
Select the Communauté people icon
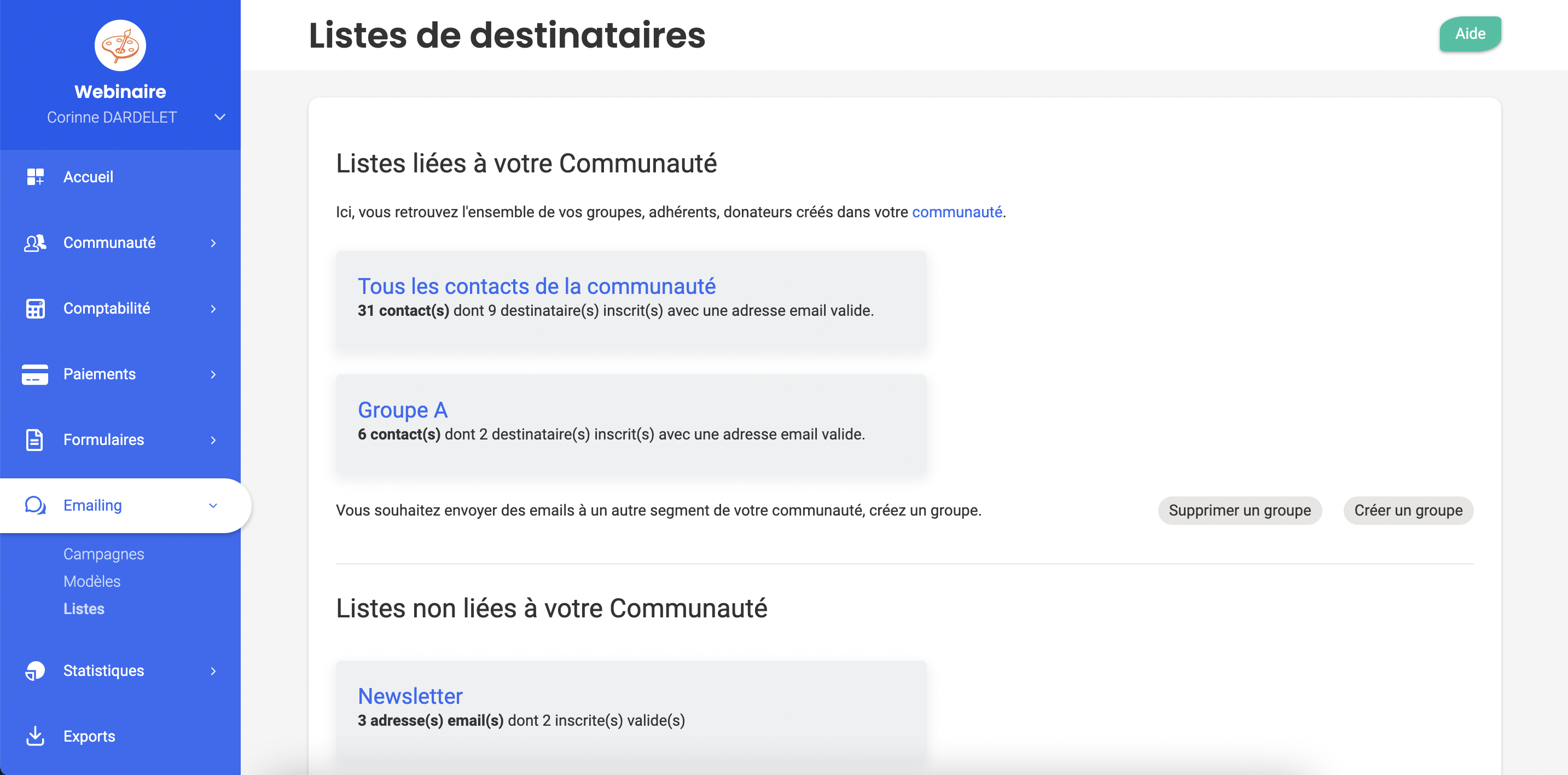34,242
